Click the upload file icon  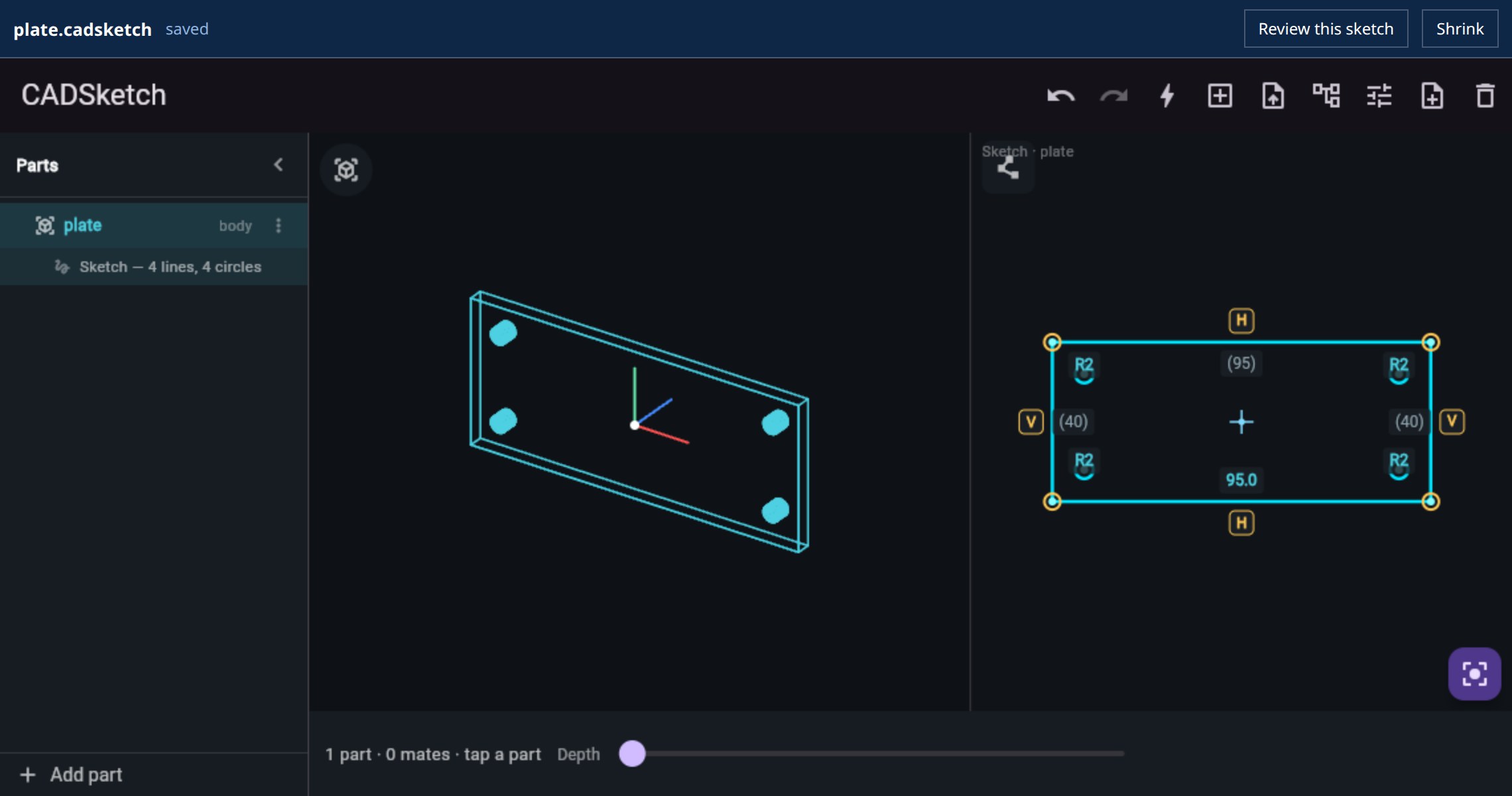1273,96
